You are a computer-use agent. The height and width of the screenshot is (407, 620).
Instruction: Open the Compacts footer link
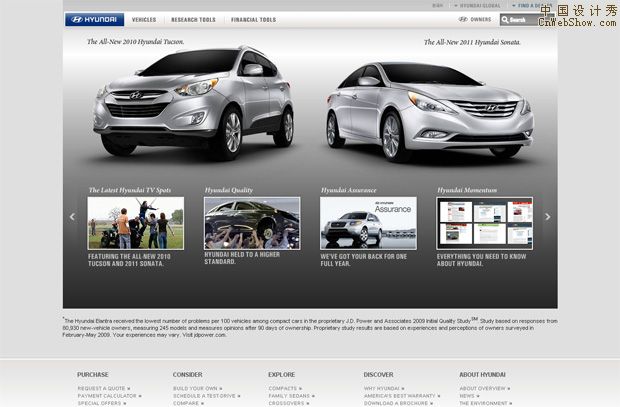pos(285,388)
